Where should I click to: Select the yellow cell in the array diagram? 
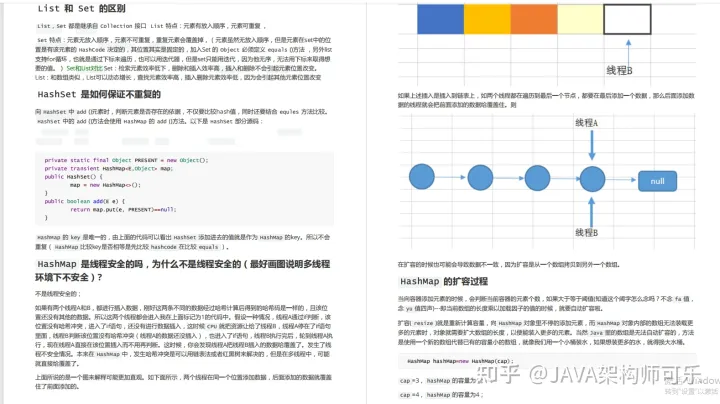coord(487,19)
